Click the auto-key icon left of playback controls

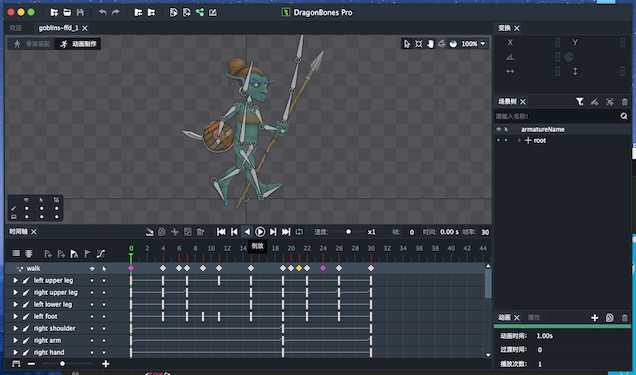[150, 232]
